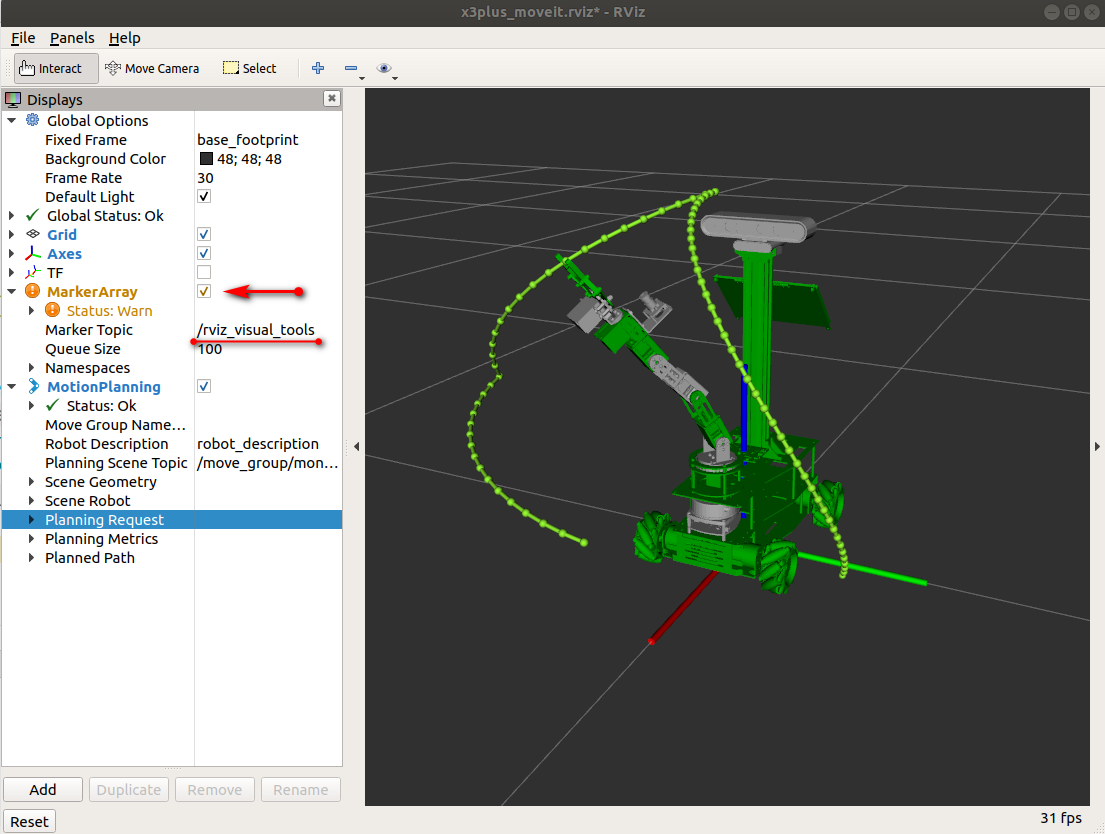Click the Global Status green checkmark icon

pos(32,215)
